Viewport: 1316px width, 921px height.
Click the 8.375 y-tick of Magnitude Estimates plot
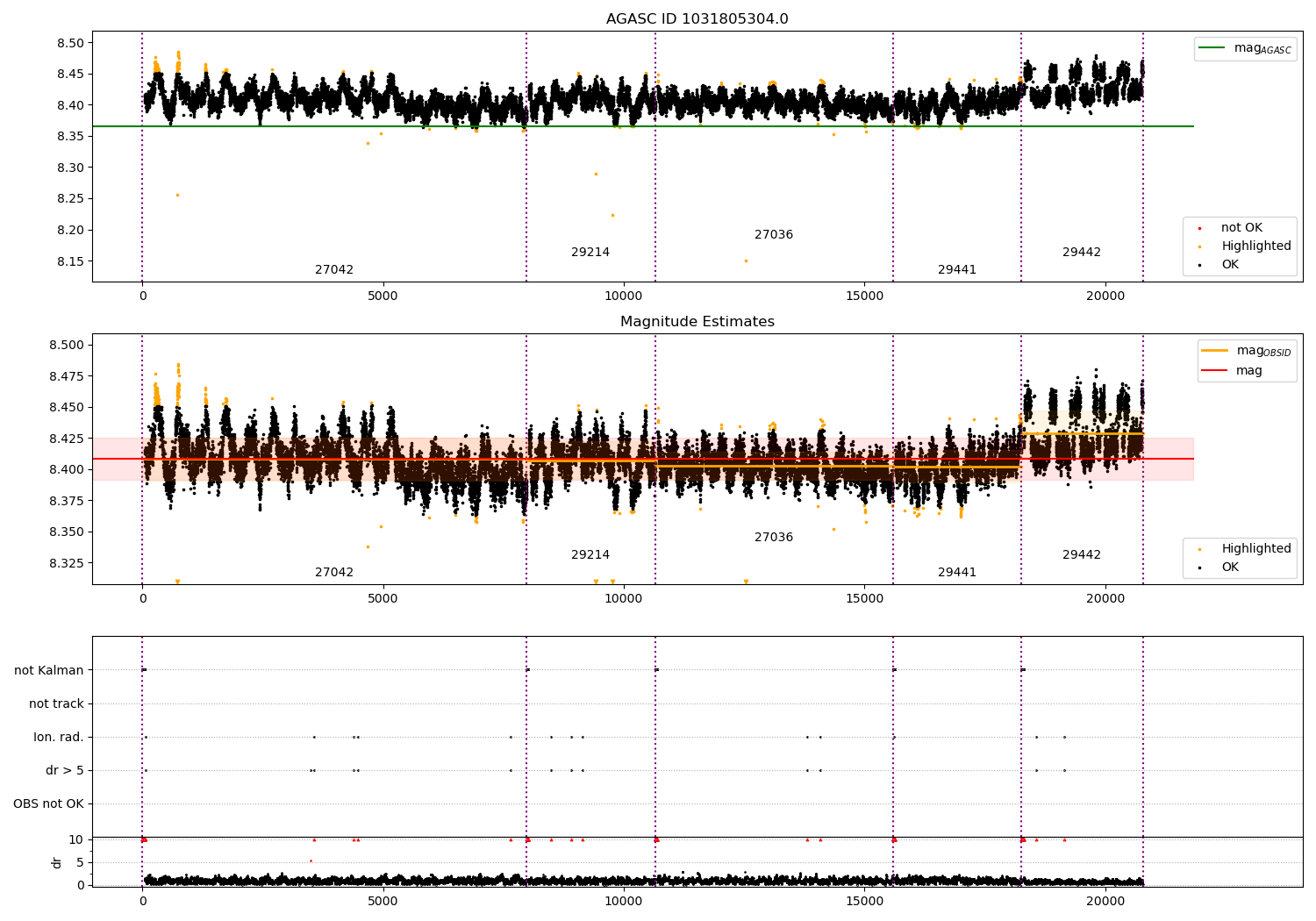pyautogui.click(x=66, y=501)
